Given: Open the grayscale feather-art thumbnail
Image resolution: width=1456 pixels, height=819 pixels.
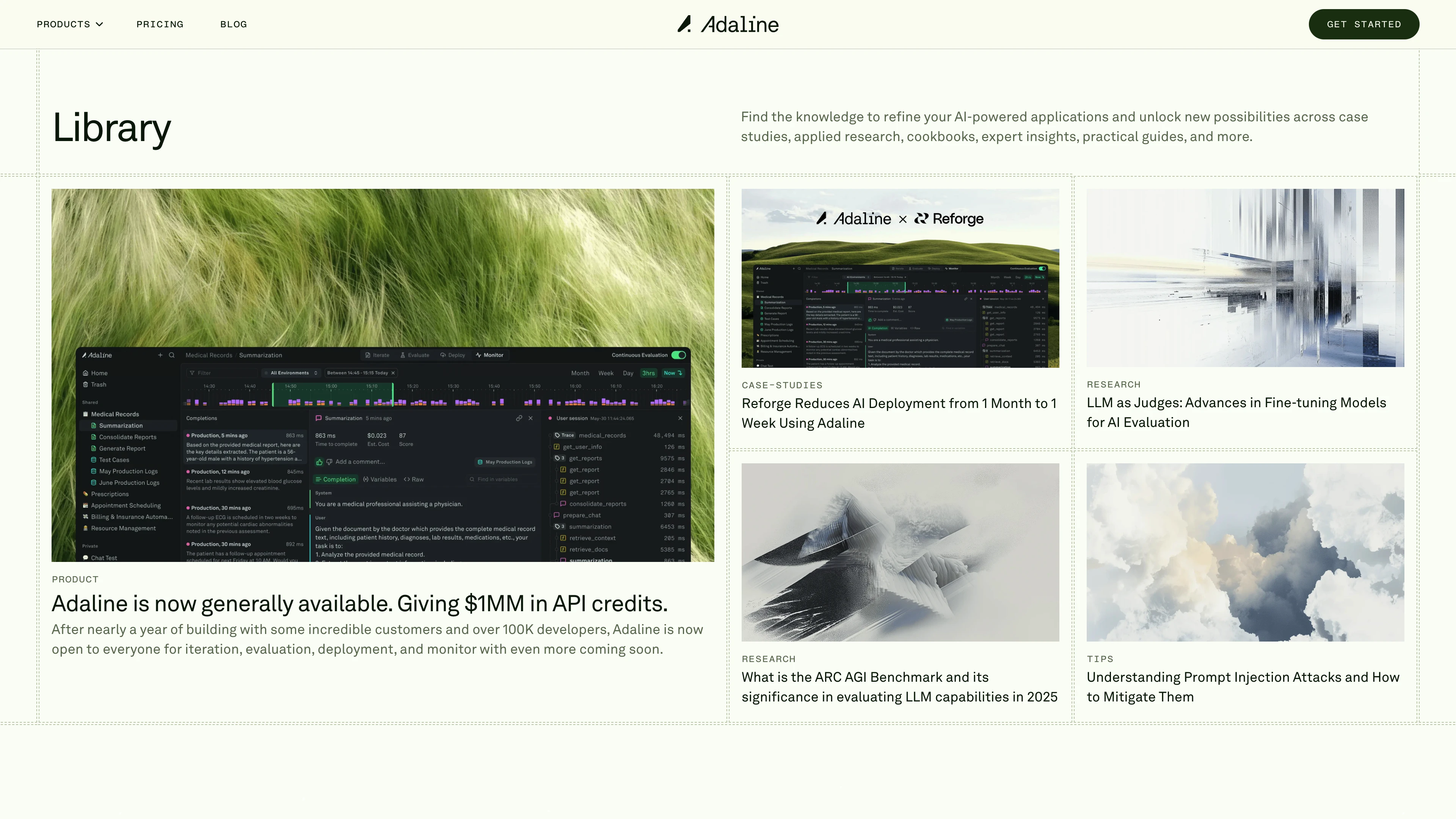Looking at the screenshot, I should click(x=901, y=552).
